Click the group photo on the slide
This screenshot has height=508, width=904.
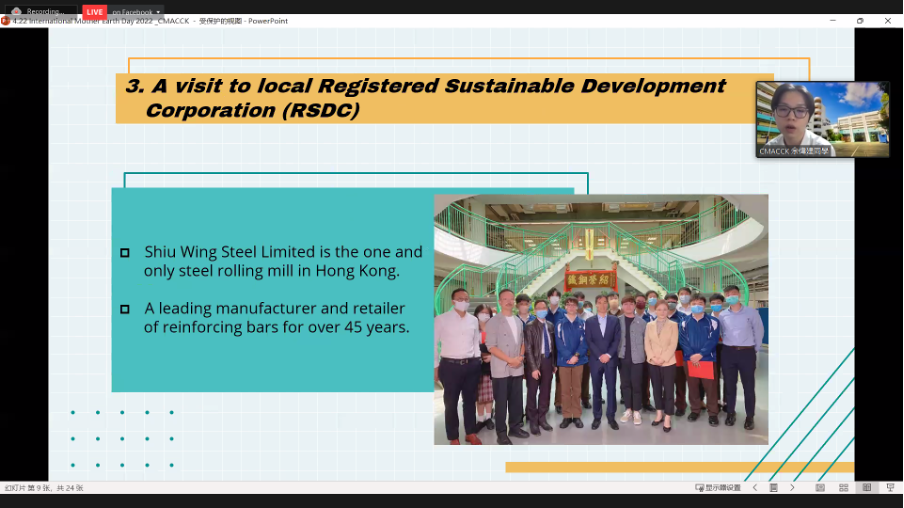coord(601,319)
